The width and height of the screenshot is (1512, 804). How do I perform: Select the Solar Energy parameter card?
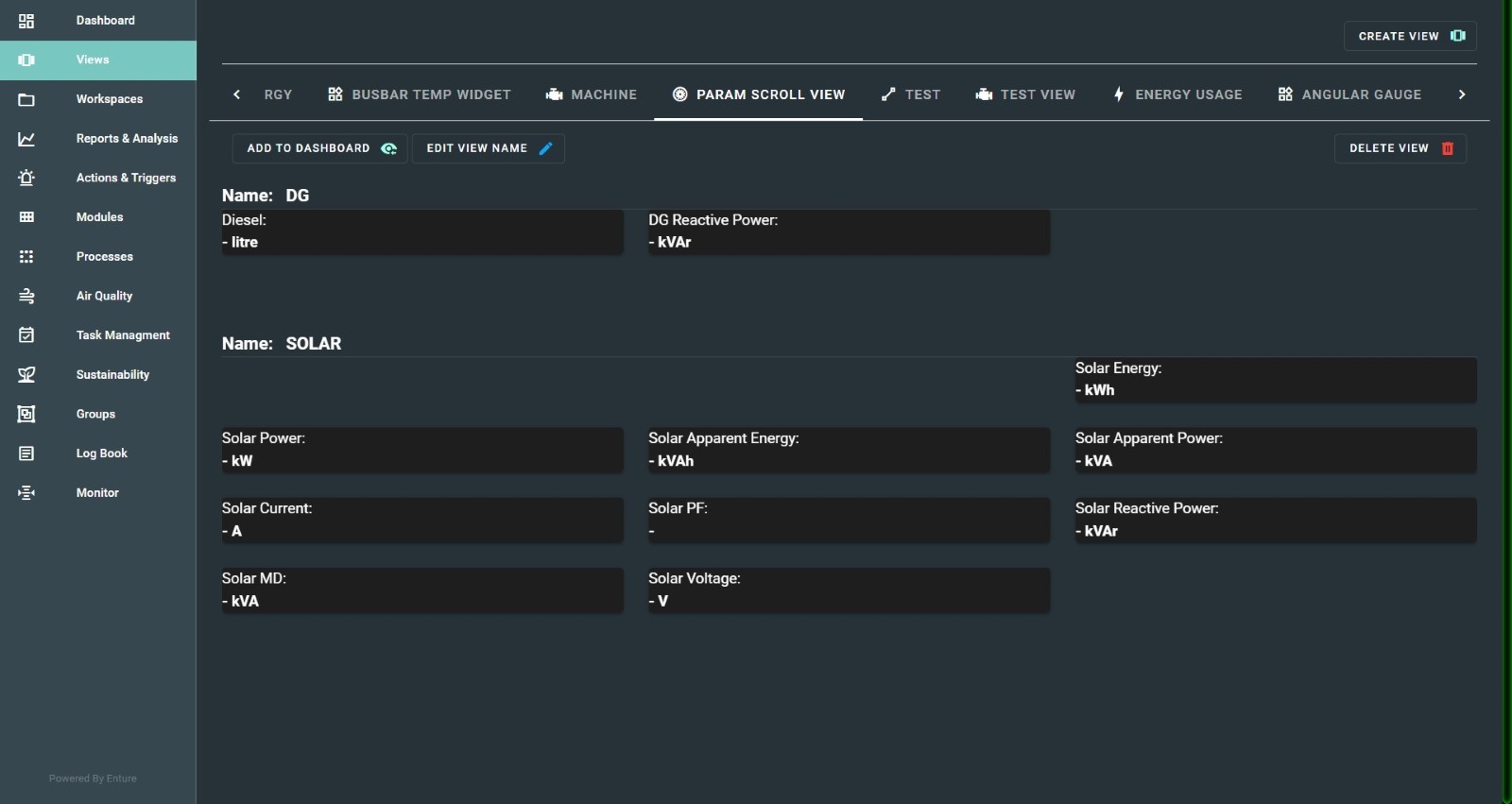click(x=1275, y=380)
